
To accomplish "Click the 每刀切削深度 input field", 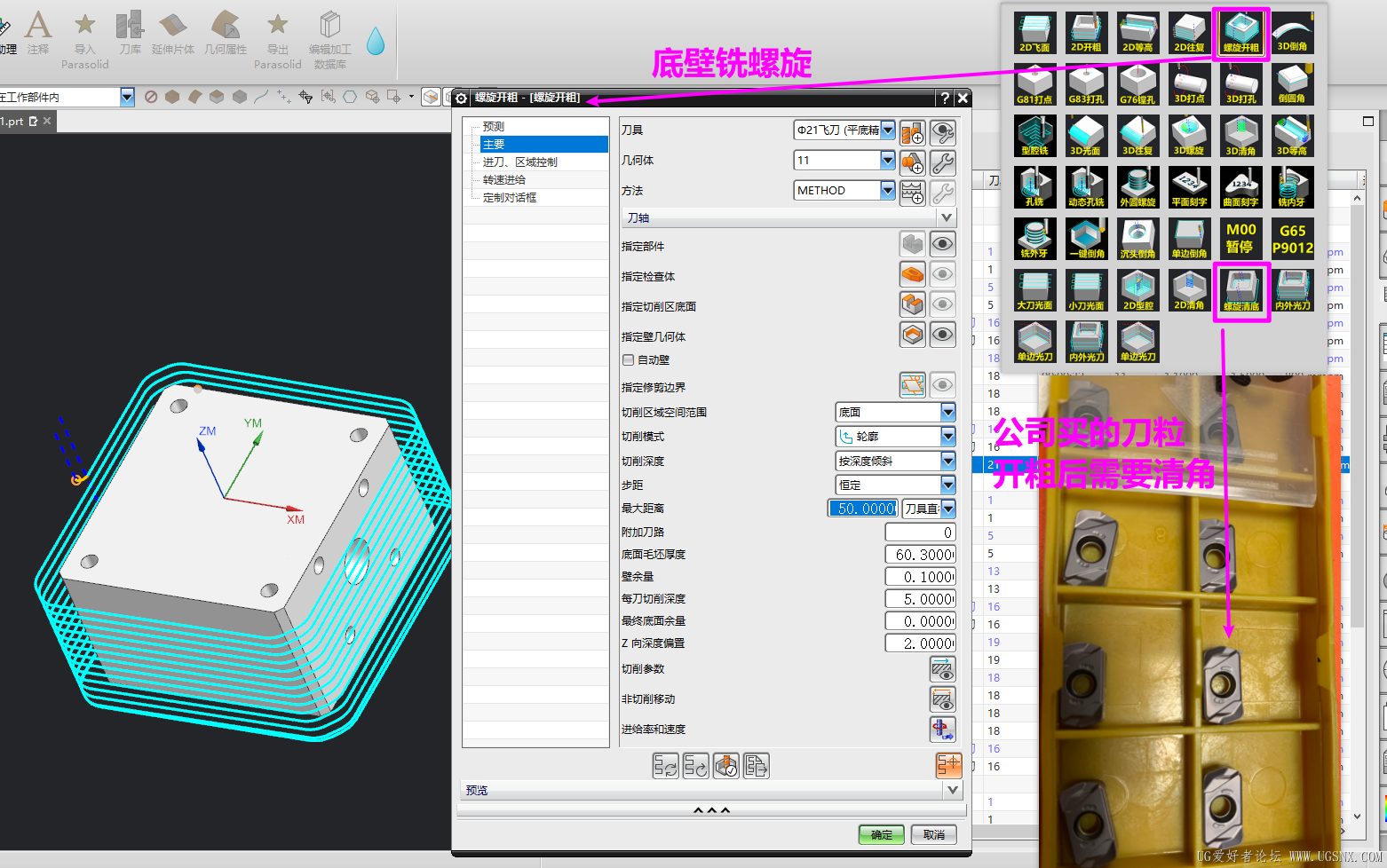I will (920, 599).
